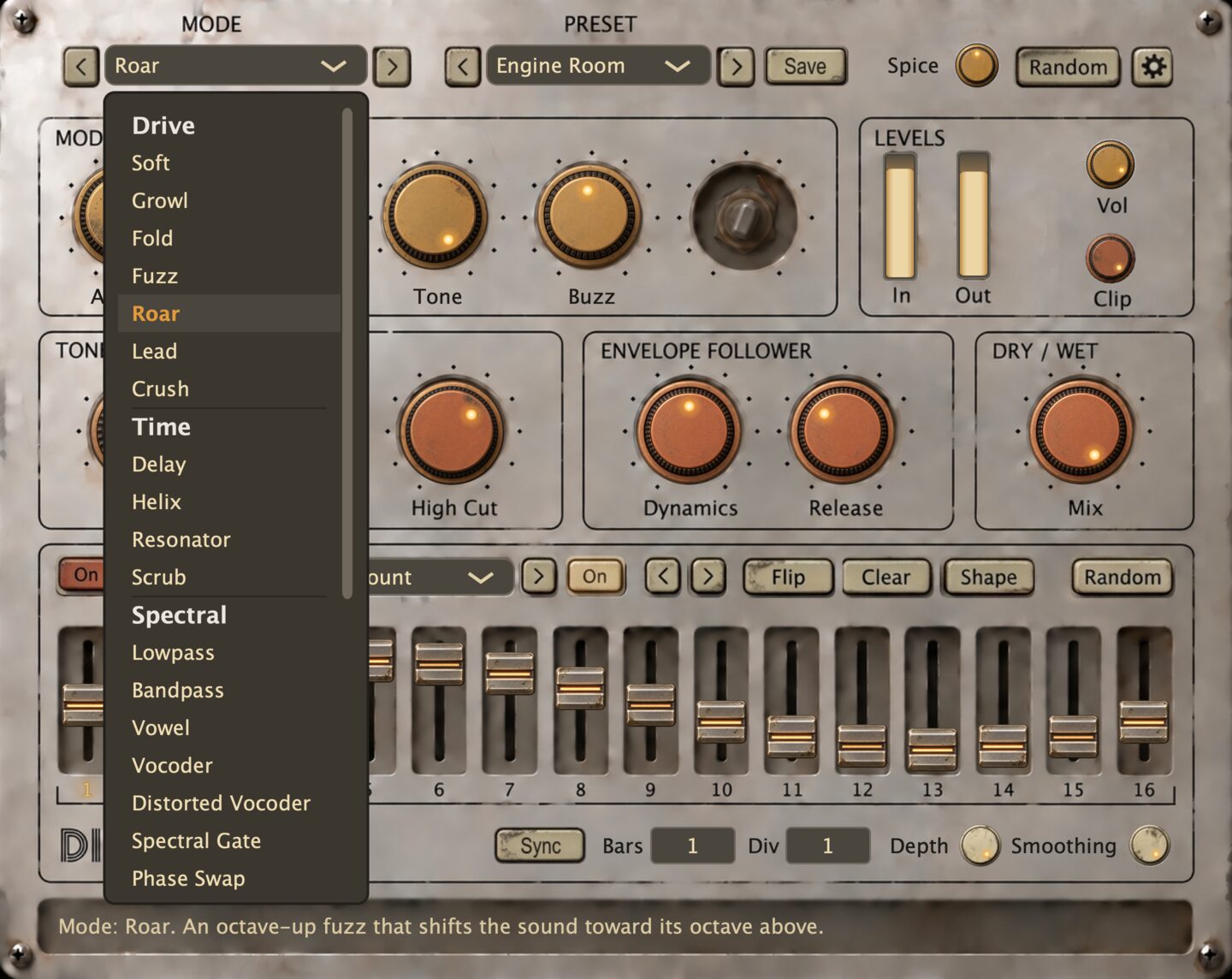Select Delay mode
The height and width of the screenshot is (979, 1232).
(x=229, y=464)
